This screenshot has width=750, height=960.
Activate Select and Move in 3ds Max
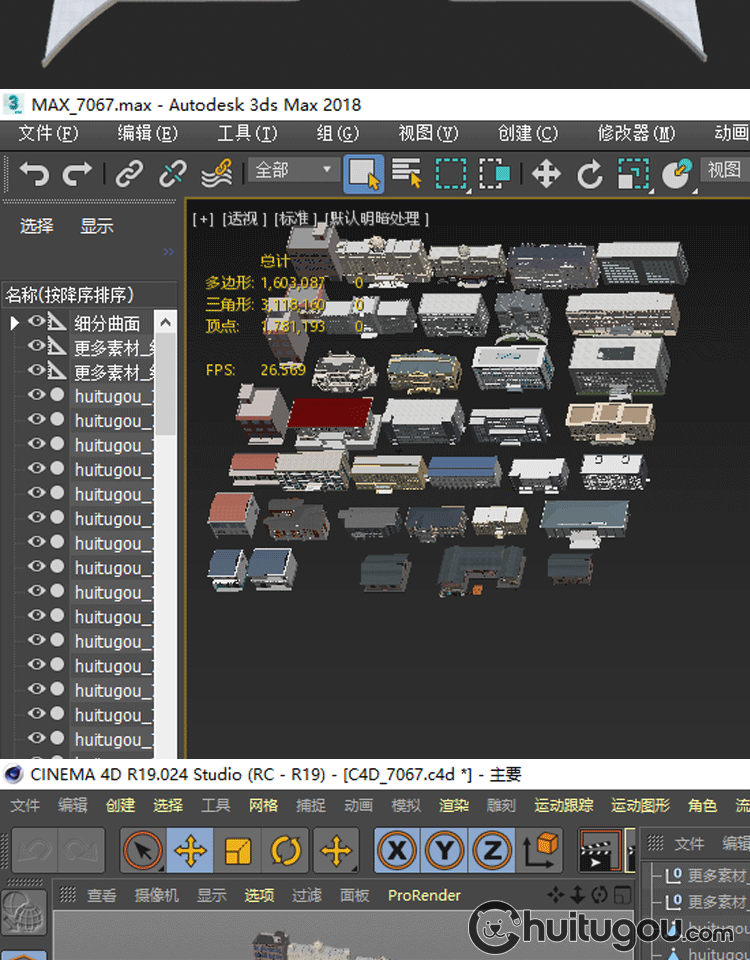point(546,174)
